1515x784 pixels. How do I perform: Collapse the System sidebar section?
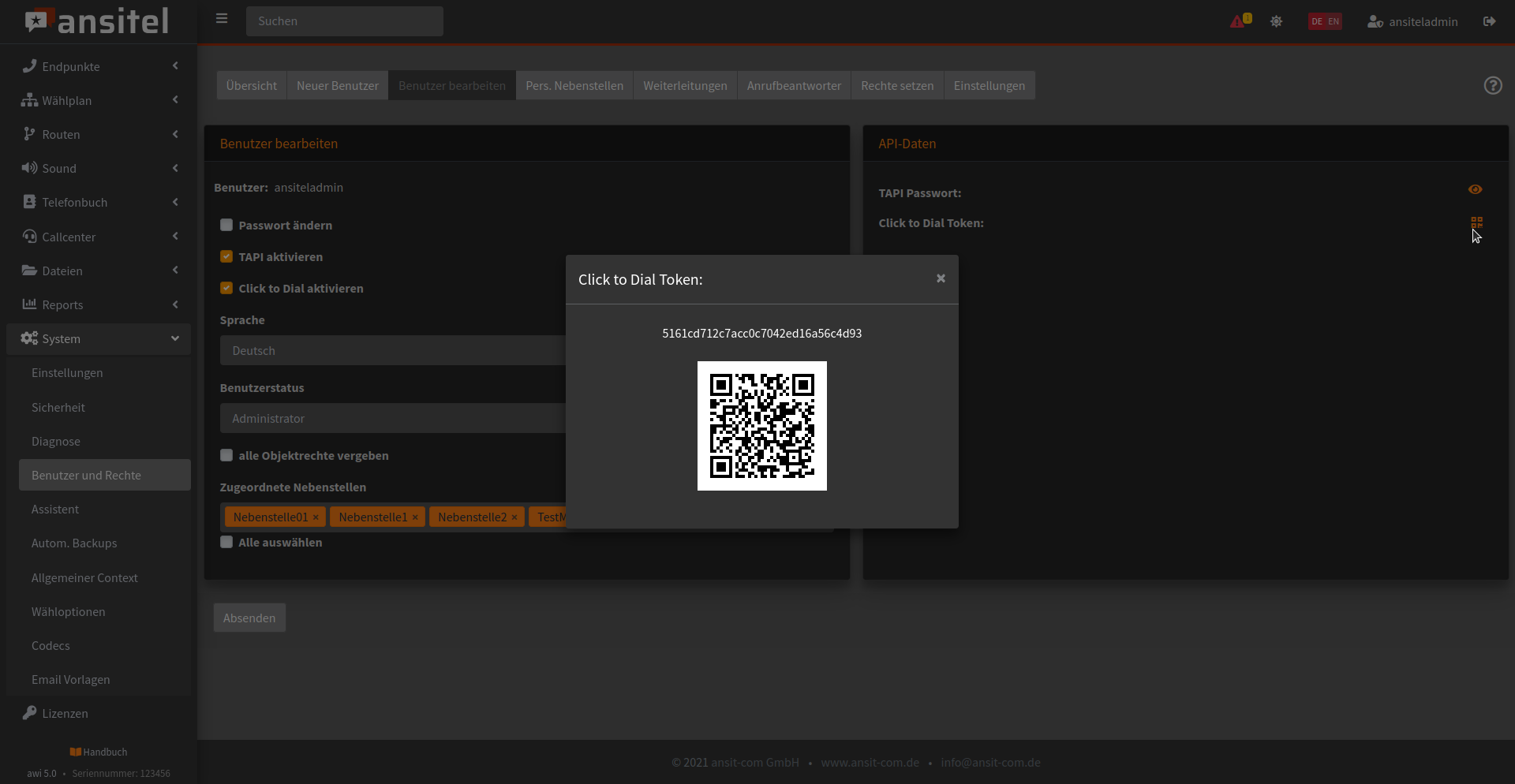(99, 338)
